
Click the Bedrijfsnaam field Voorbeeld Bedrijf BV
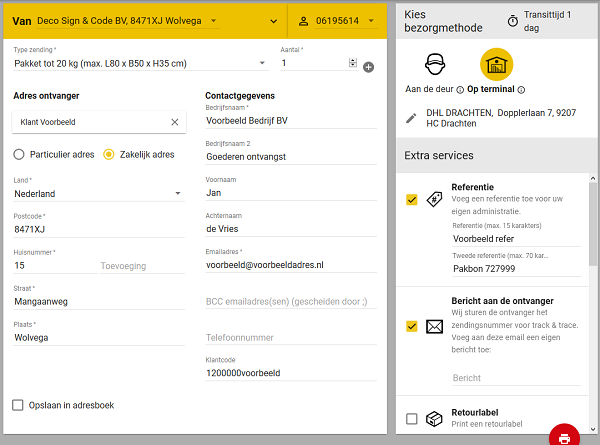pos(291,121)
